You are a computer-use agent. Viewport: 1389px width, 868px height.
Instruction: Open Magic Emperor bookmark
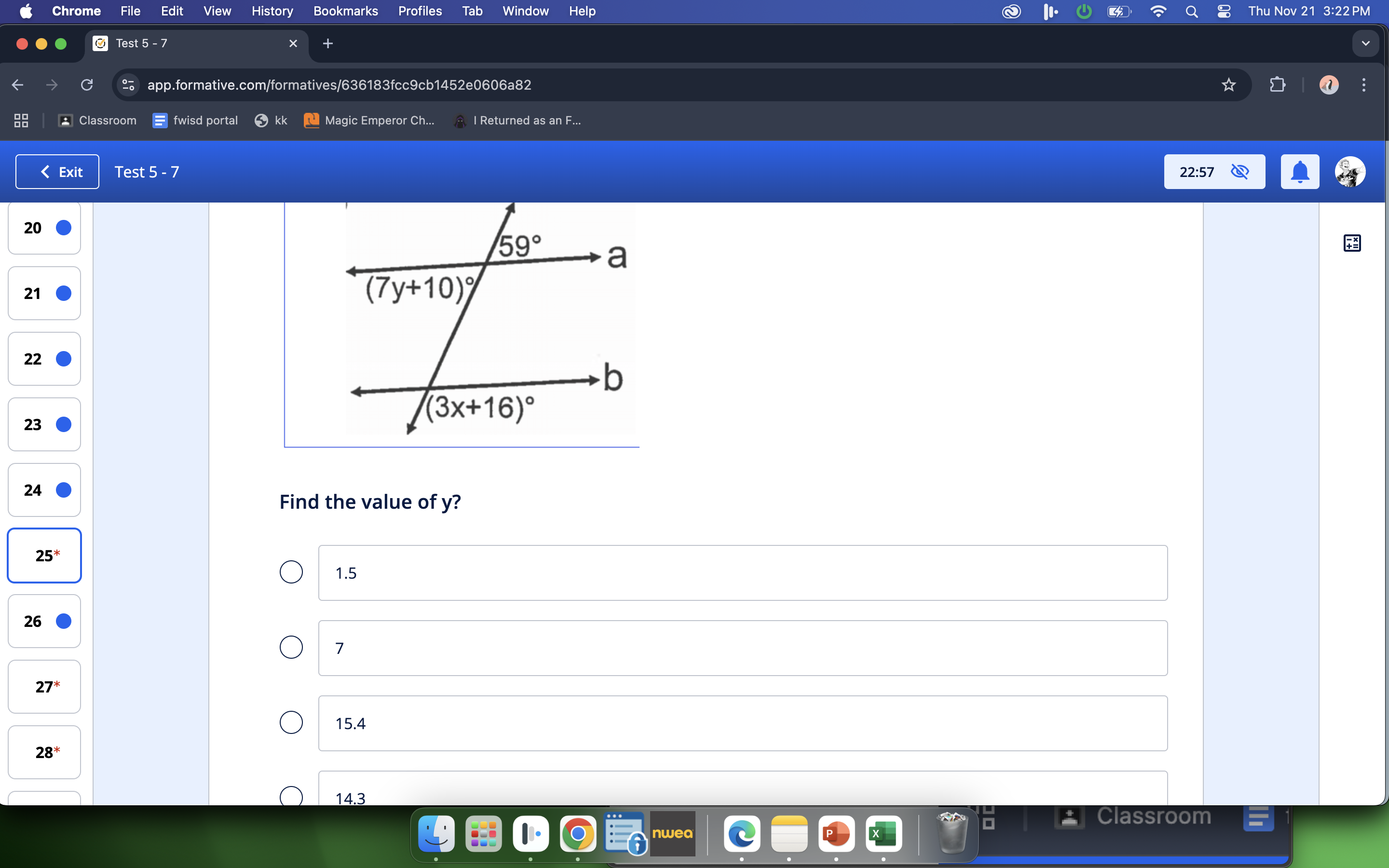pyautogui.click(x=369, y=121)
